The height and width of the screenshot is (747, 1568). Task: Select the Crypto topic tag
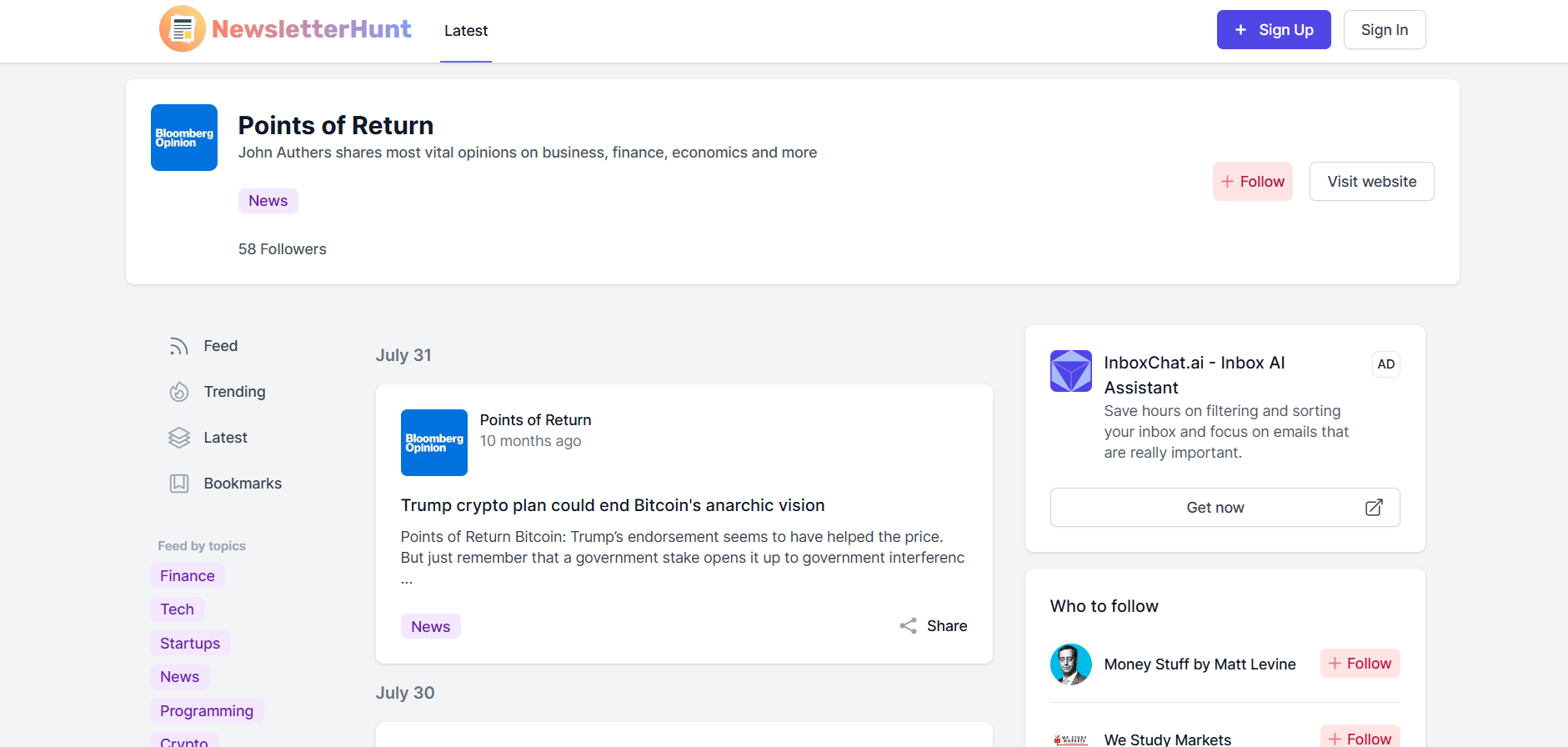click(x=184, y=740)
